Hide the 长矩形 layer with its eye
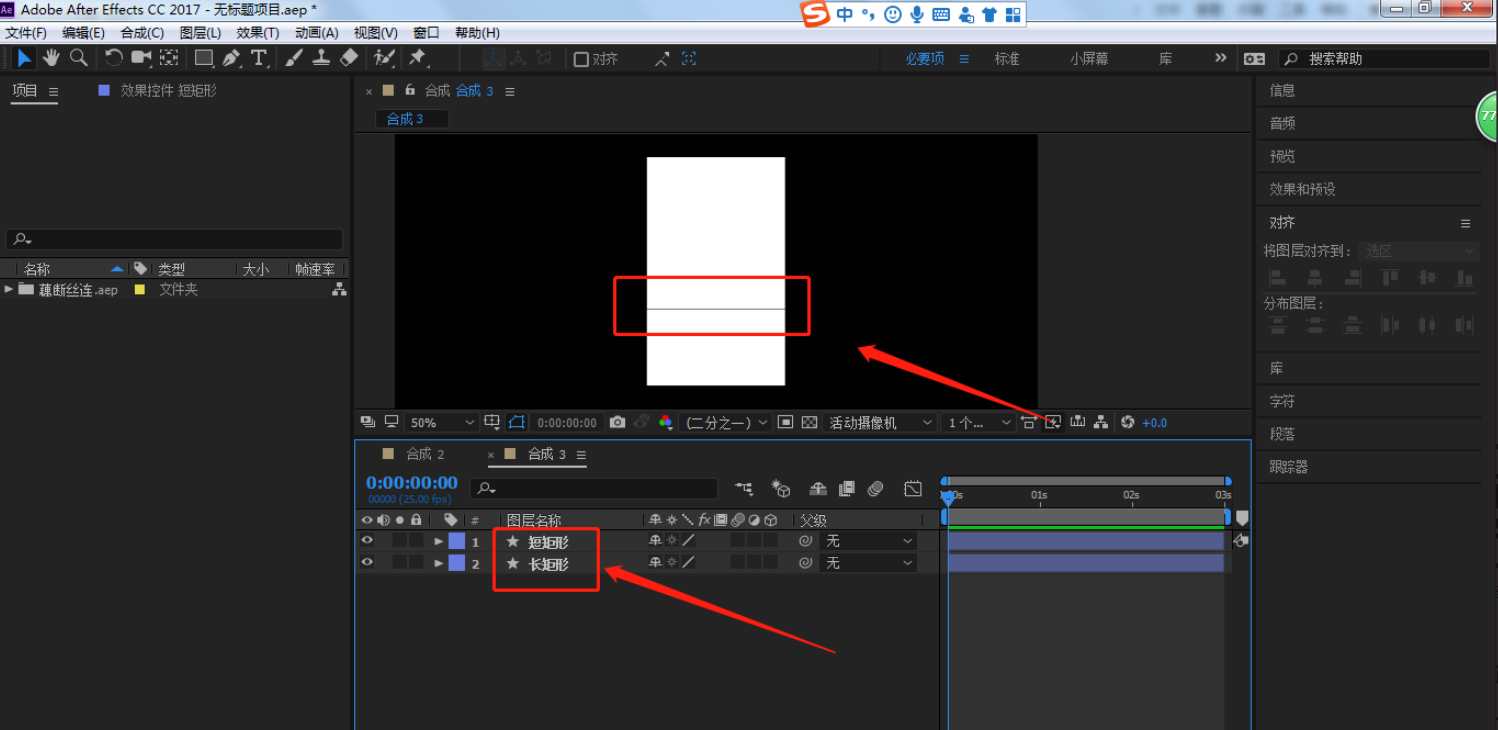The image size is (1498, 730). coord(367,563)
